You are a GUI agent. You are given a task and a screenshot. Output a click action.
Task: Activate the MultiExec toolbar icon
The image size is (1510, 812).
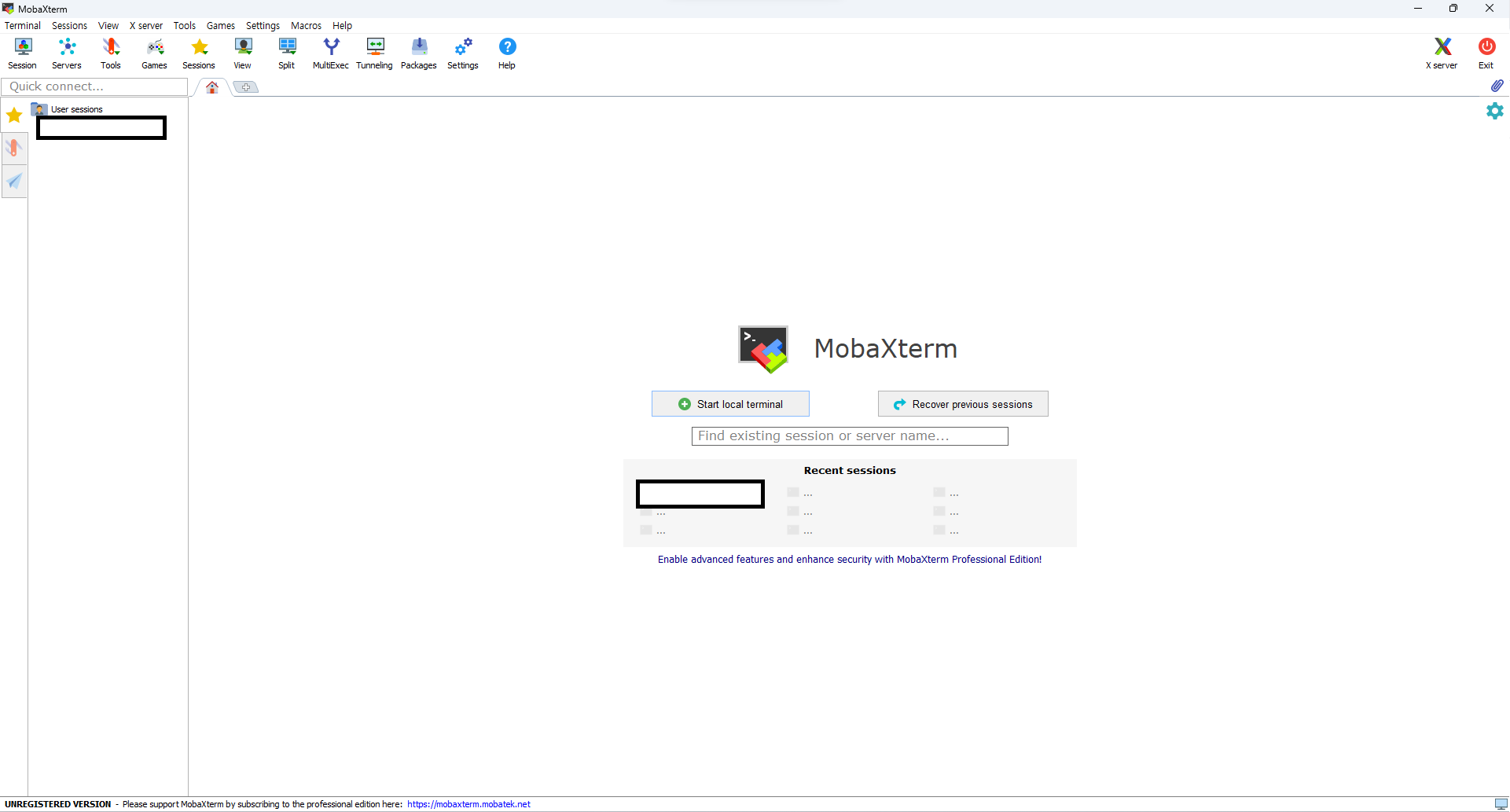pos(331,53)
